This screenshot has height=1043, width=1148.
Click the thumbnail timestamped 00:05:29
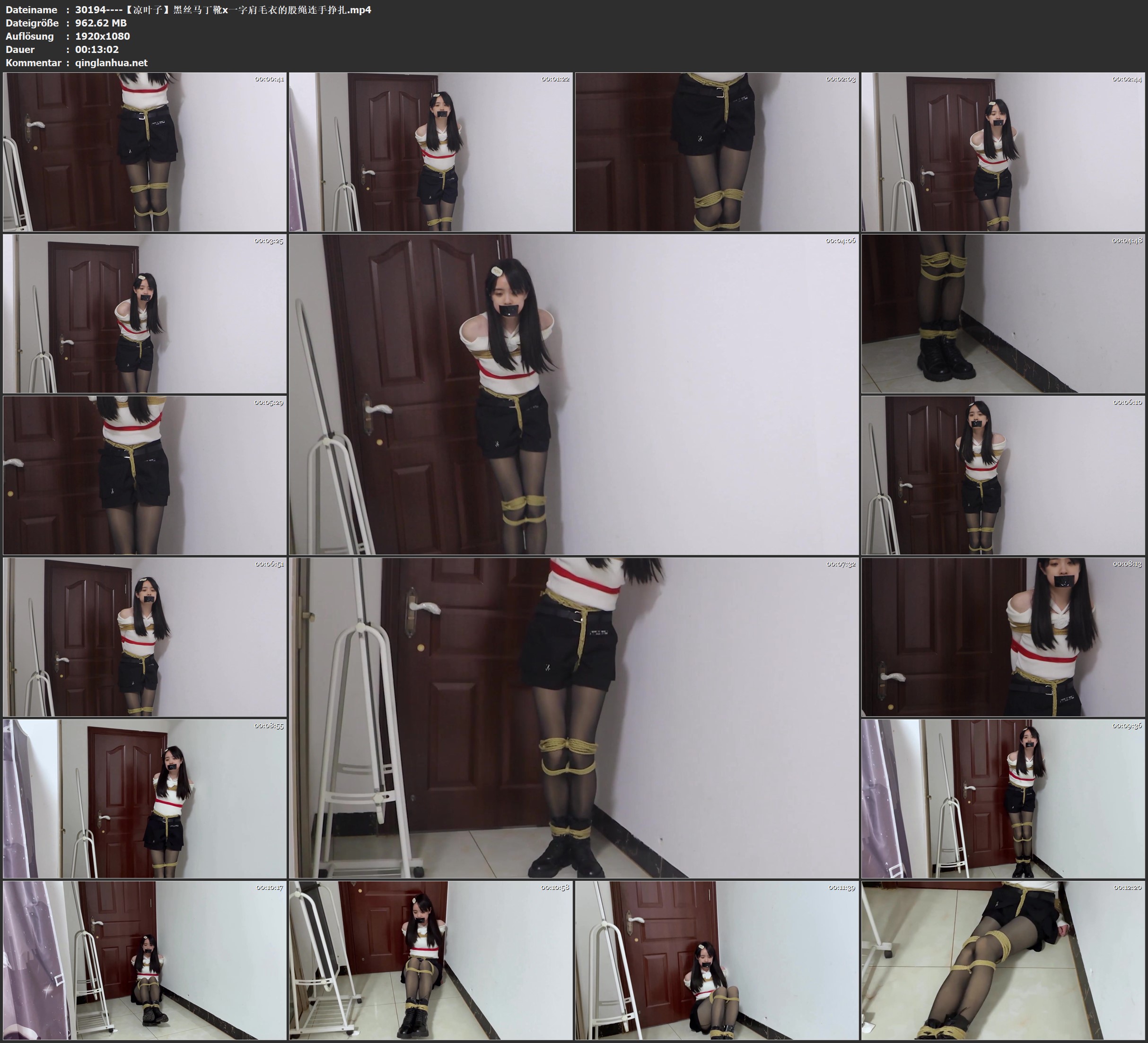145,475
